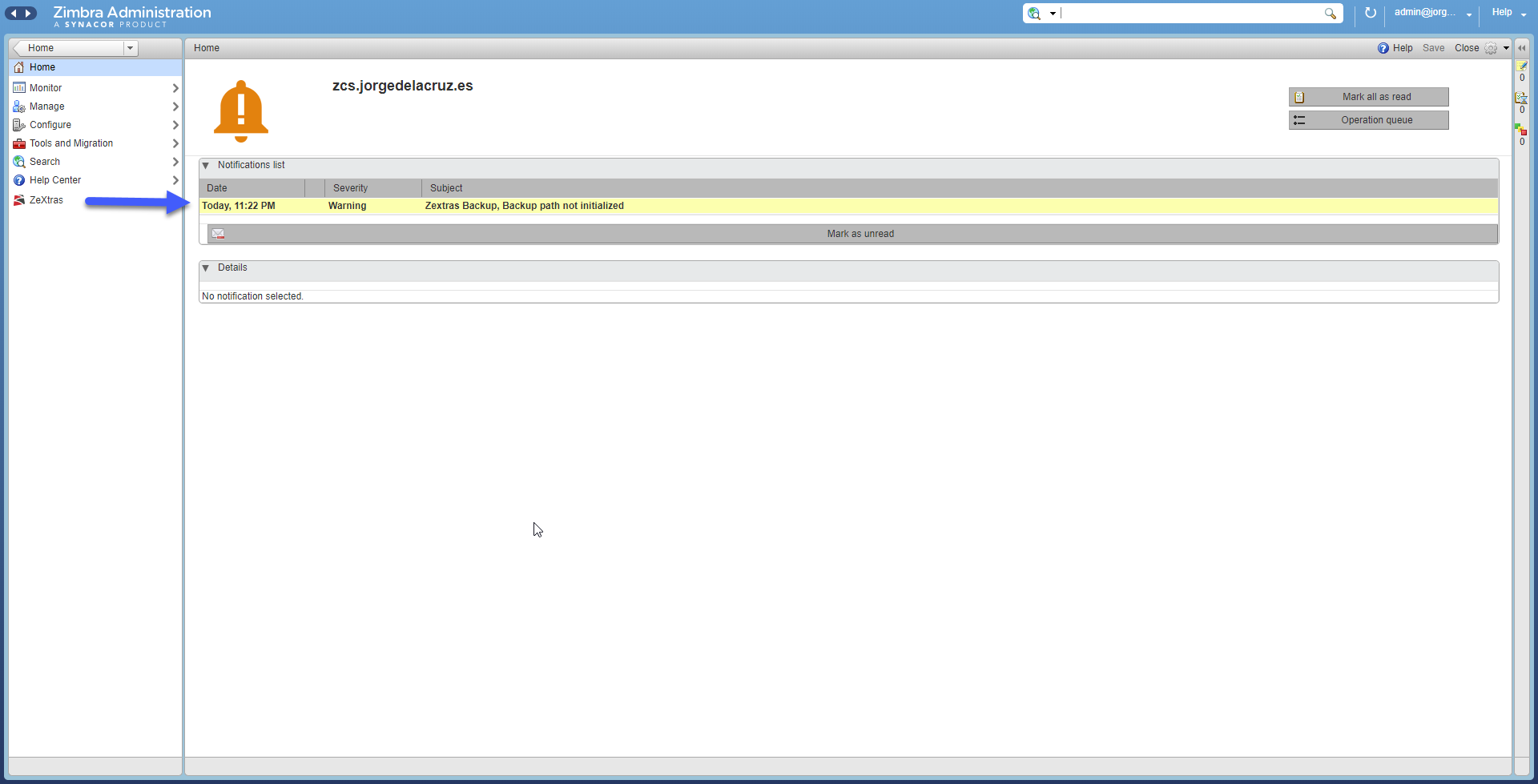Expand the Tools and Migration chevron
Viewport: 1538px width, 784px height.
click(175, 143)
